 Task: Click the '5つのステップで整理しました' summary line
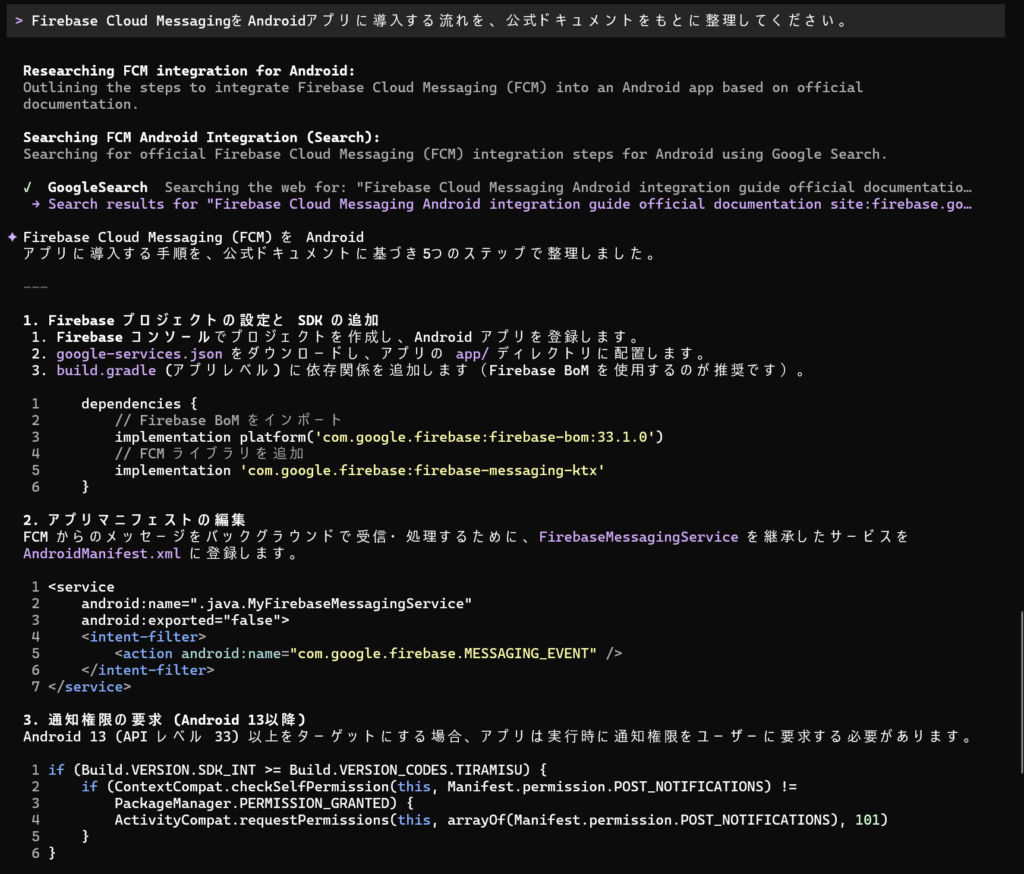coord(340,253)
